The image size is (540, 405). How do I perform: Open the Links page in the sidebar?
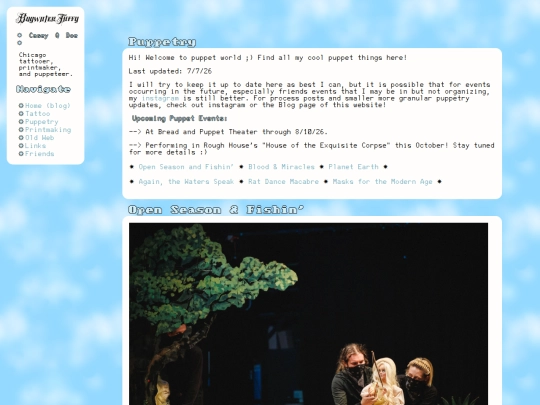35,146
